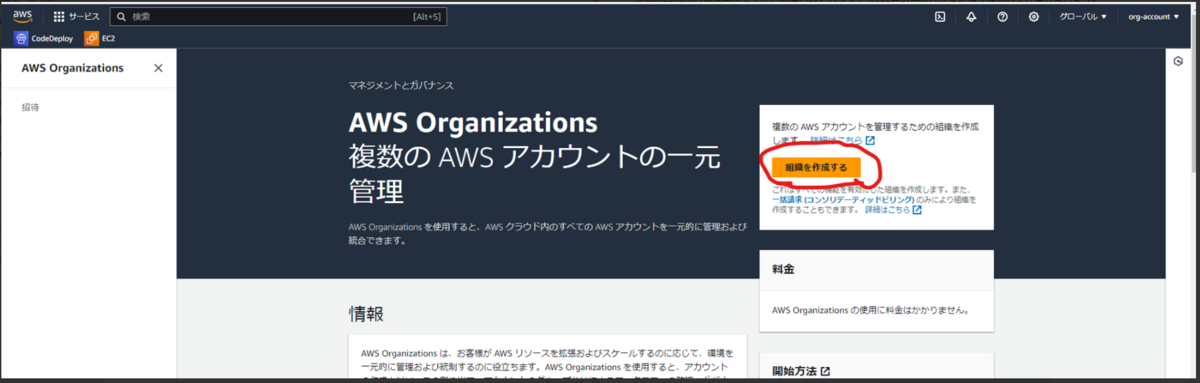The height and width of the screenshot is (383, 1200).
Task: Open the info panel icon at right edge
Action: pyautogui.click(x=1178, y=62)
